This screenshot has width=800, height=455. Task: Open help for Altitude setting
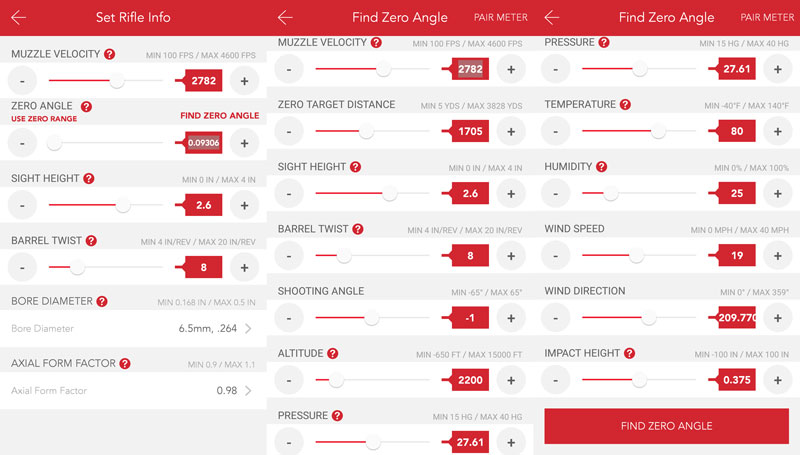(x=333, y=353)
